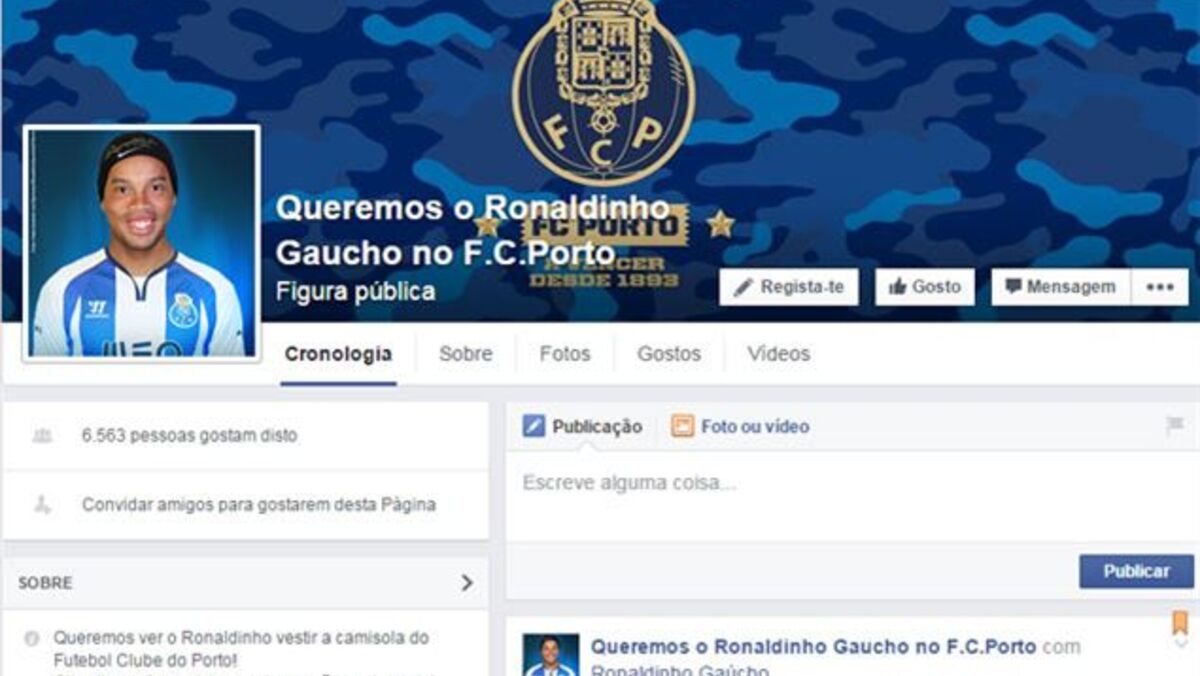Open the post options arrow under the bookmark
The height and width of the screenshot is (676, 1200).
1180,643
